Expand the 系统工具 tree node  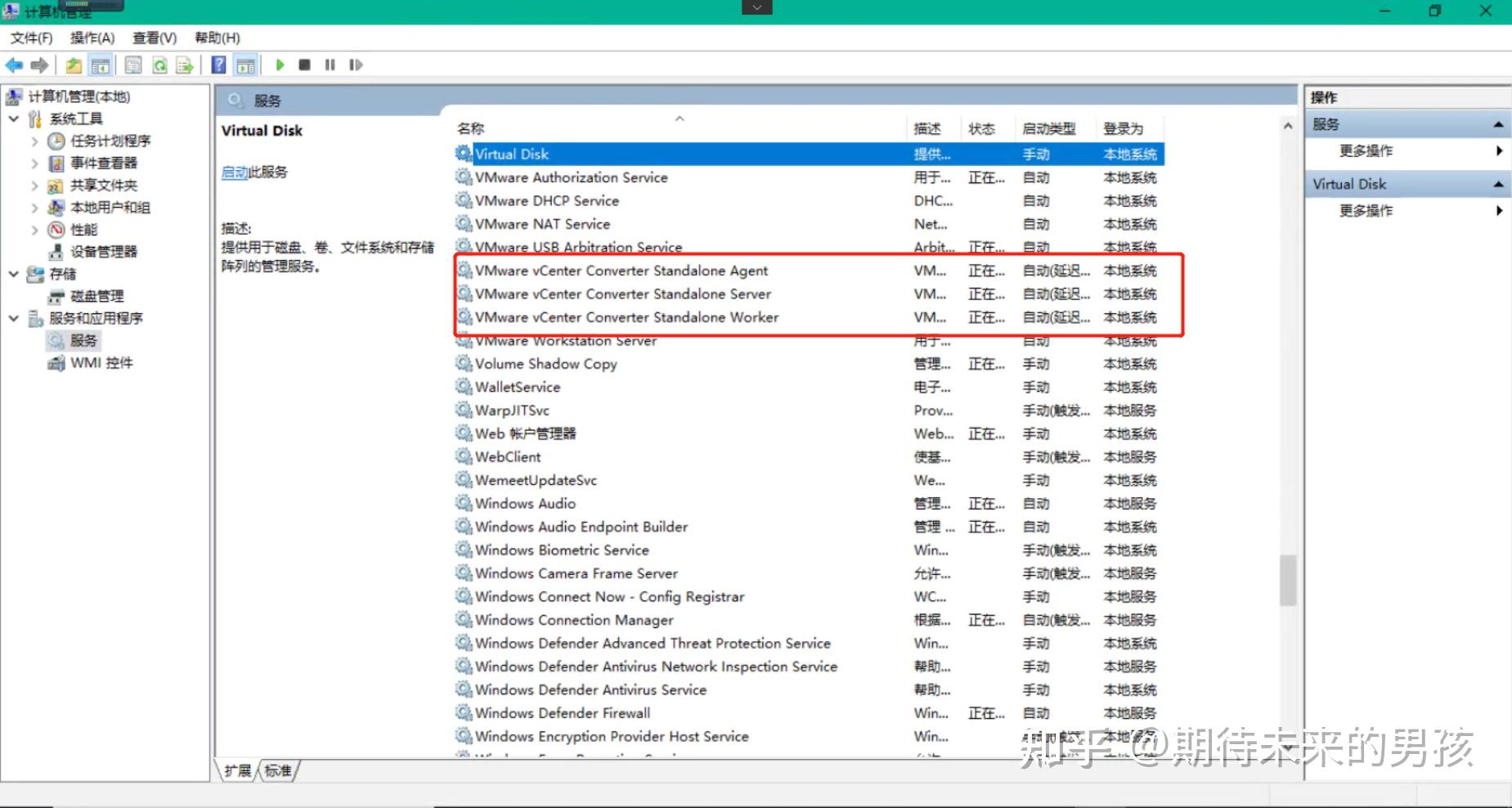click(x=13, y=118)
